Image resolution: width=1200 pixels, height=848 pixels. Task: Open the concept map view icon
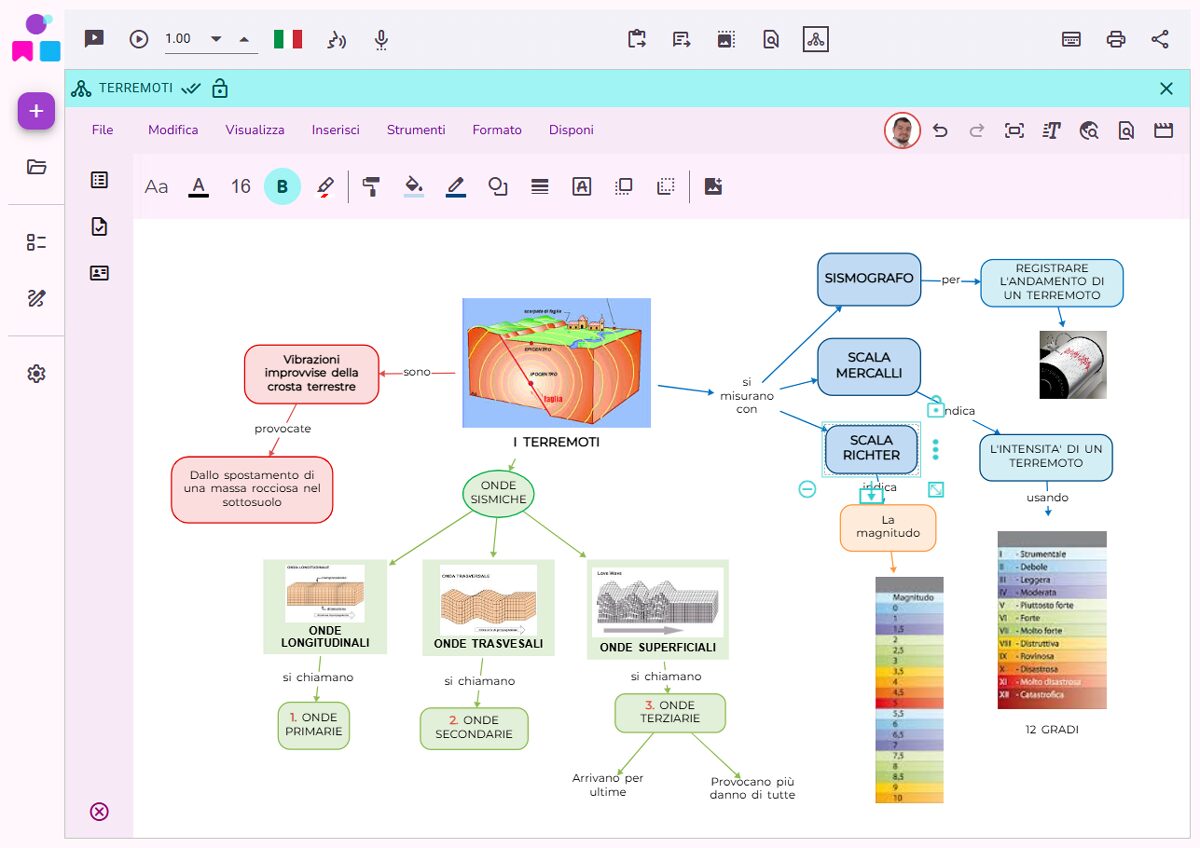tap(815, 39)
